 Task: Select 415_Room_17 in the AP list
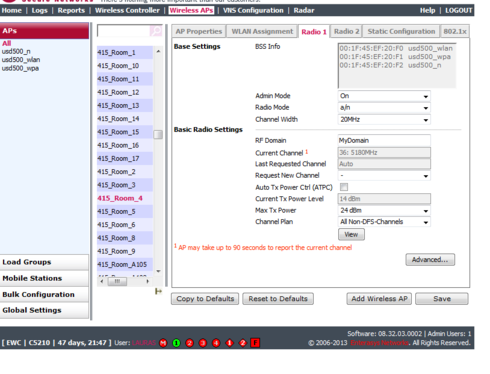[125, 159]
